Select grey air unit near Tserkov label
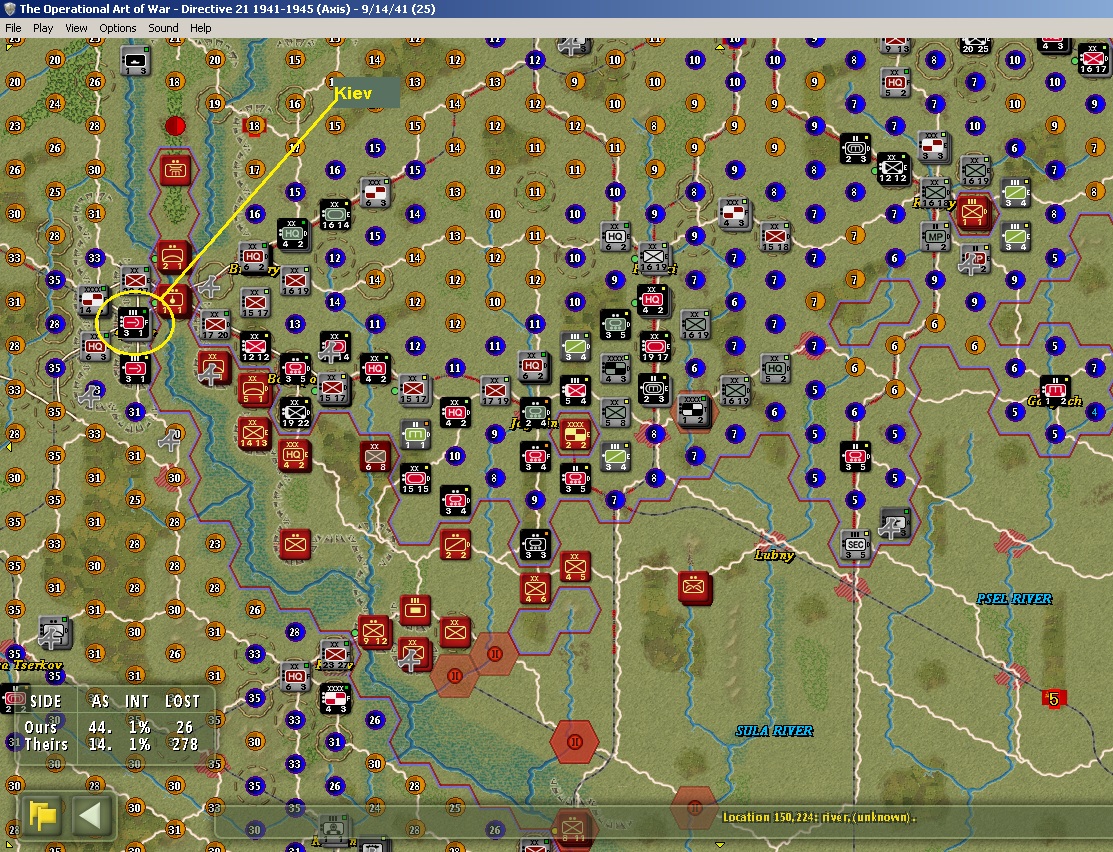 pyautogui.click(x=54, y=633)
